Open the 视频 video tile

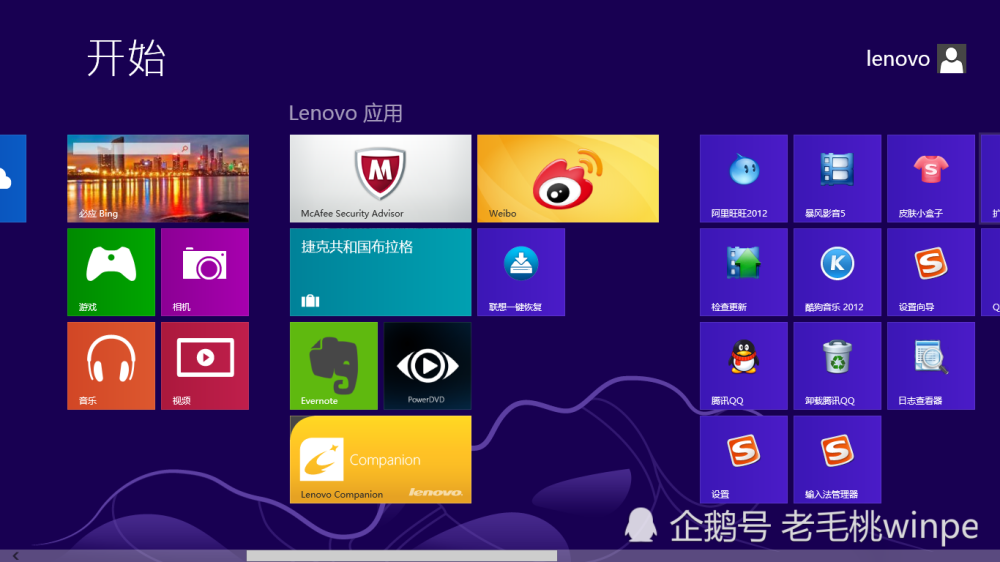pos(205,366)
